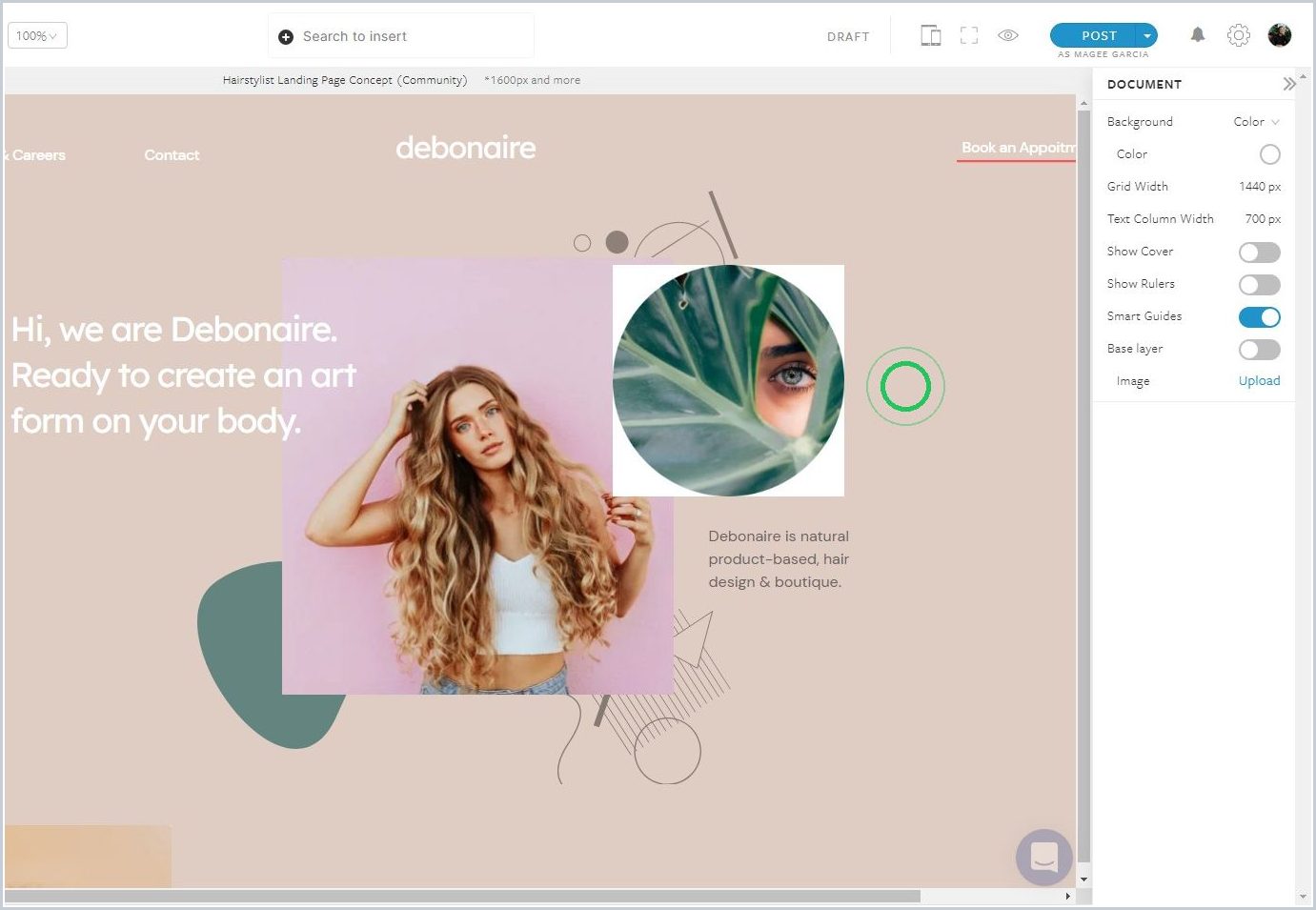Click the canvas scroll right arrow
Image resolution: width=1316 pixels, height=910 pixels.
tap(1067, 896)
